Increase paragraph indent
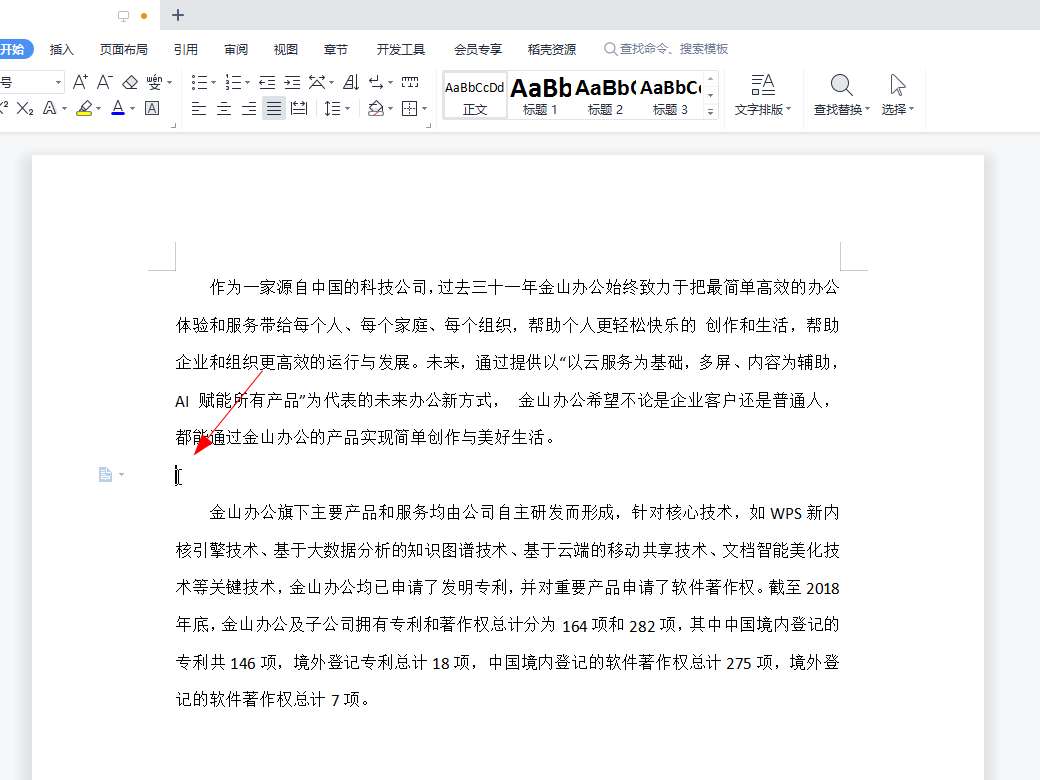Viewport: 1040px width, 780px height. 292,82
